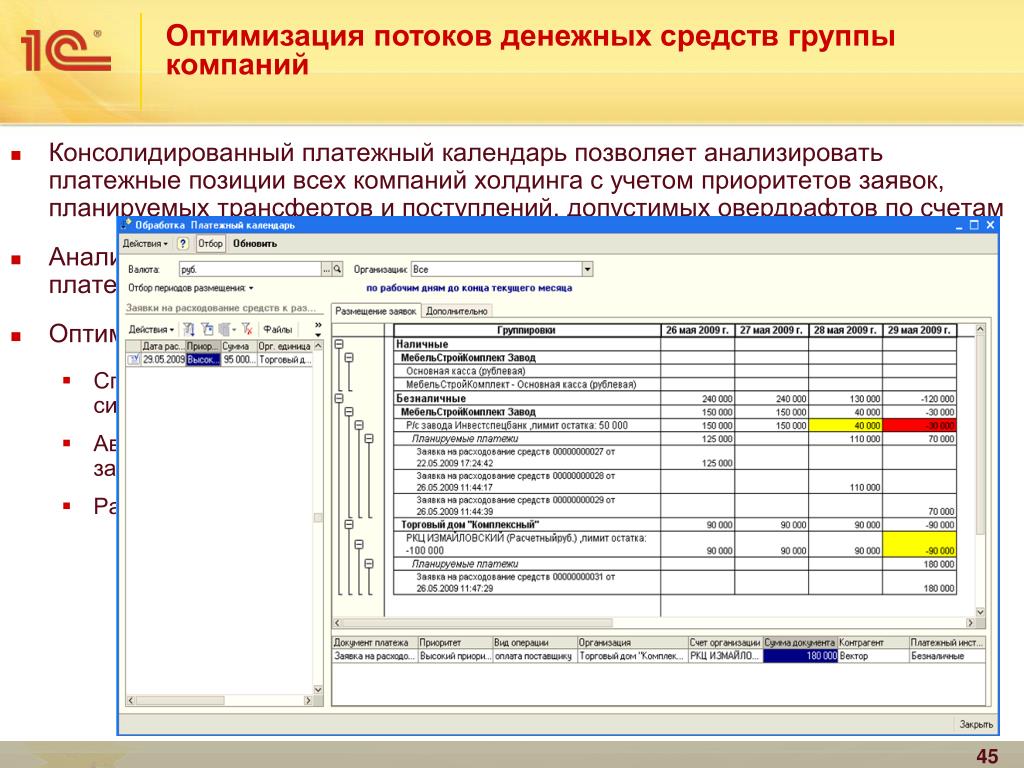Click the Вектор counterparty cell
The width and height of the screenshot is (1024, 768).
click(x=873, y=656)
